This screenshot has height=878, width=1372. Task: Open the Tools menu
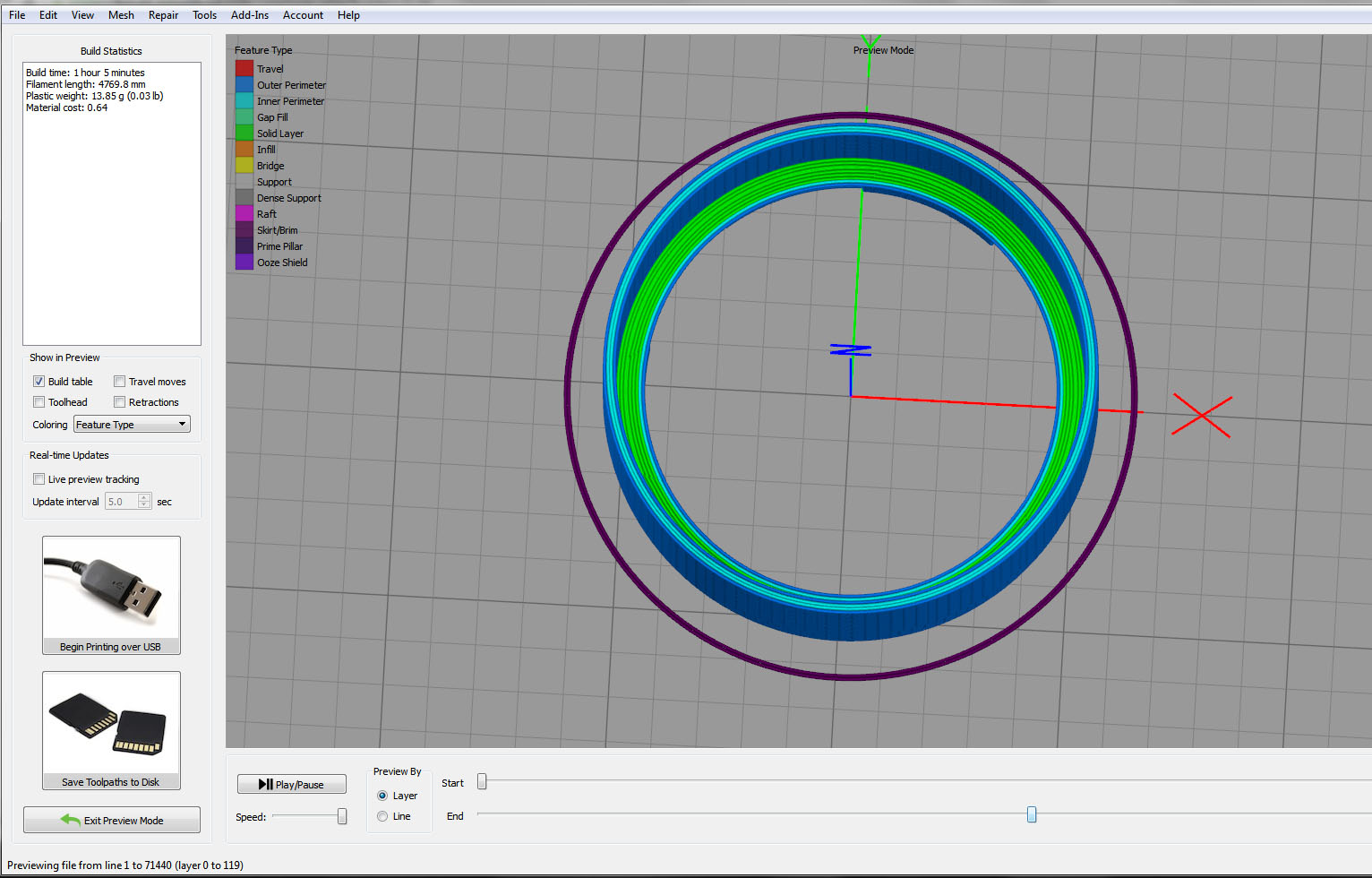point(204,15)
